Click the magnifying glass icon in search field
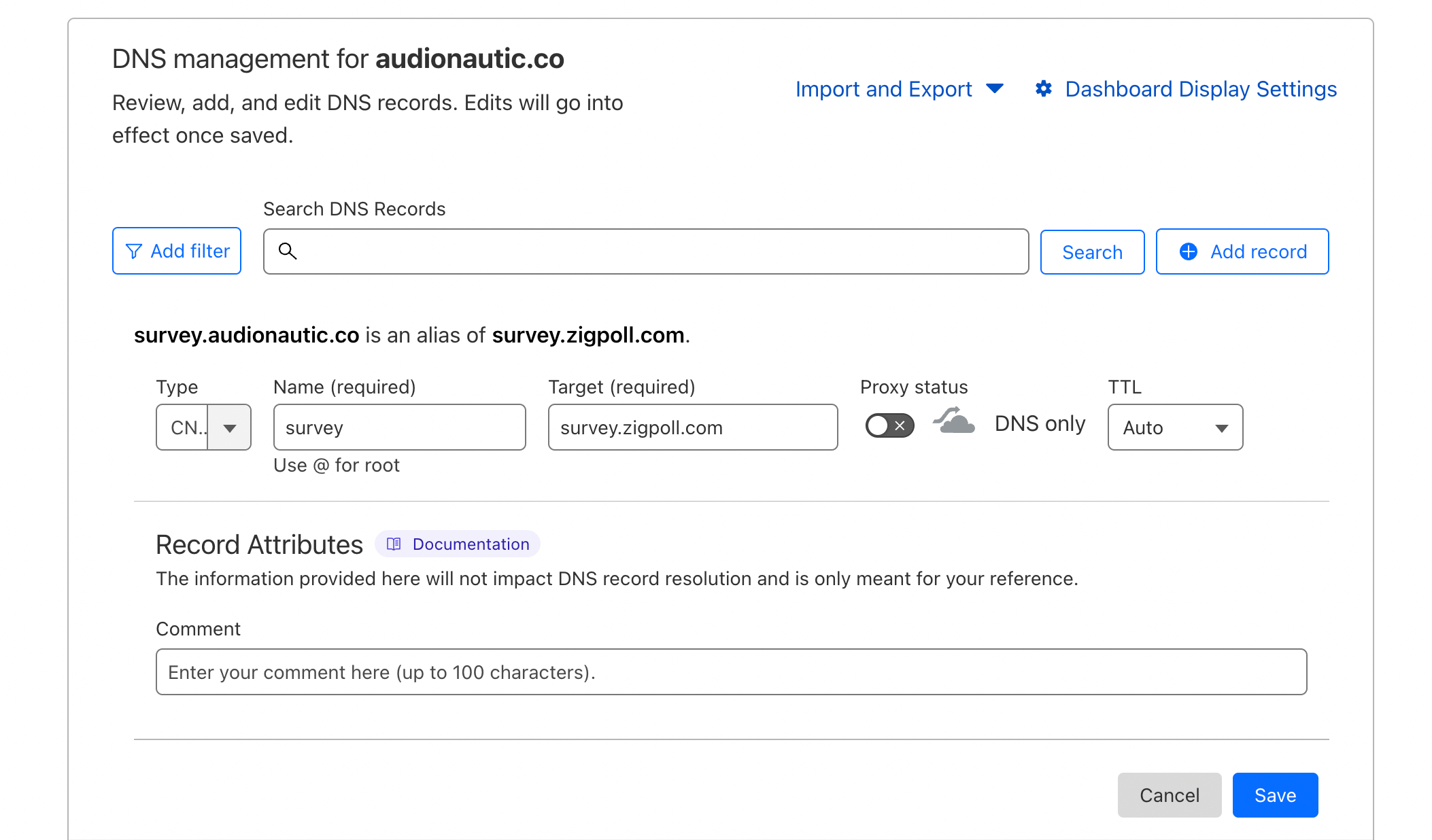Image resolution: width=1432 pixels, height=840 pixels. (x=288, y=251)
